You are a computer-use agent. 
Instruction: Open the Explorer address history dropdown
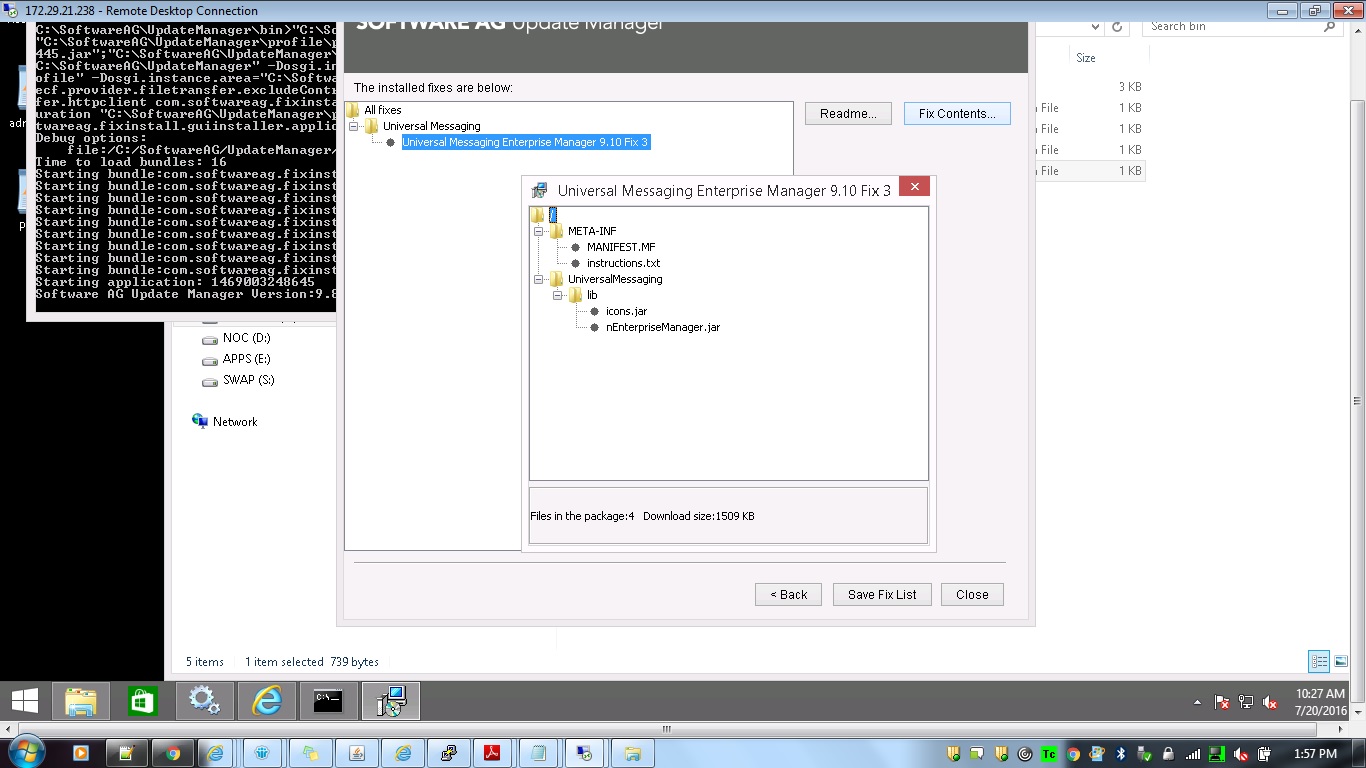[x=1095, y=27]
